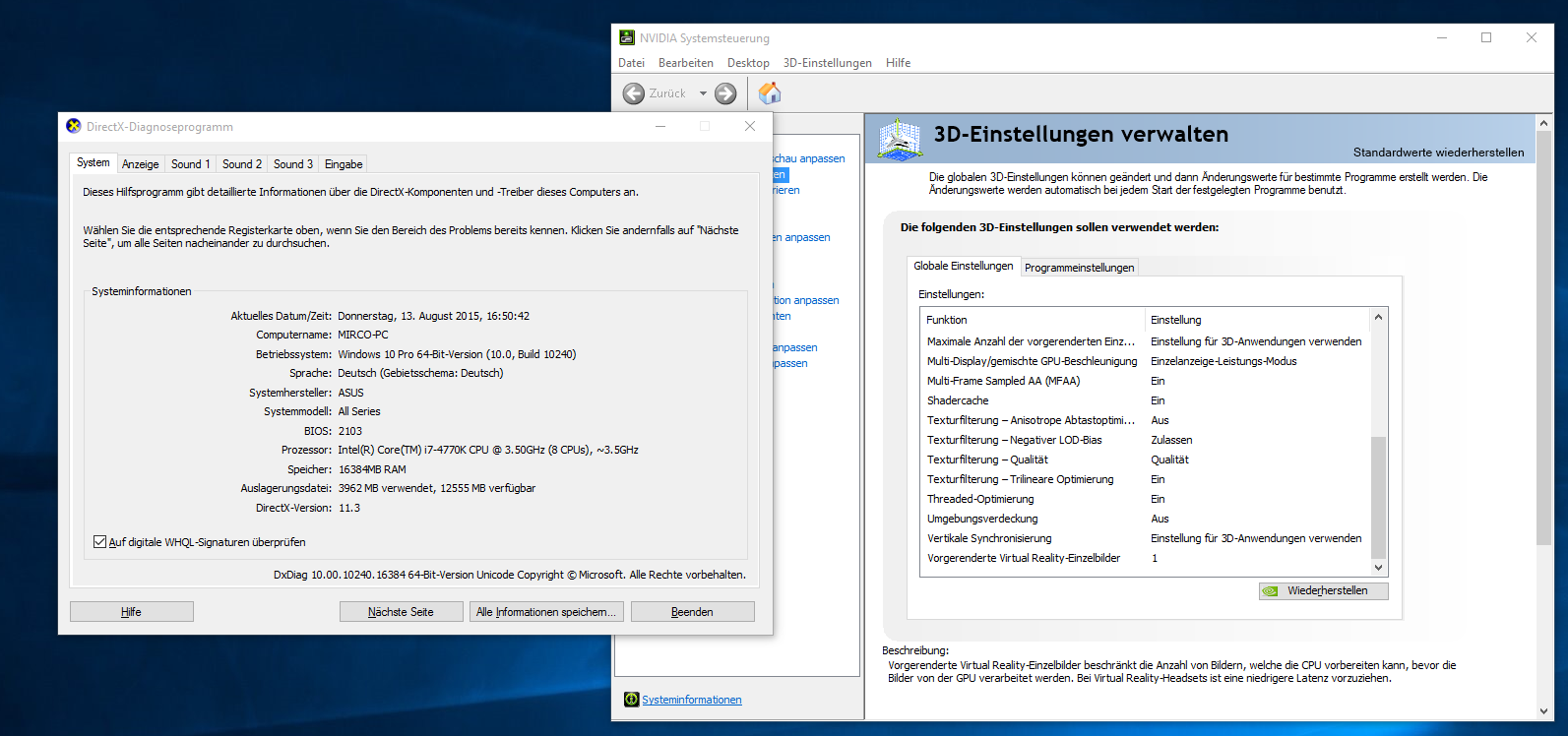Click Standardwerte wiederherstellen link
The height and width of the screenshot is (736, 1568).
[1438, 153]
